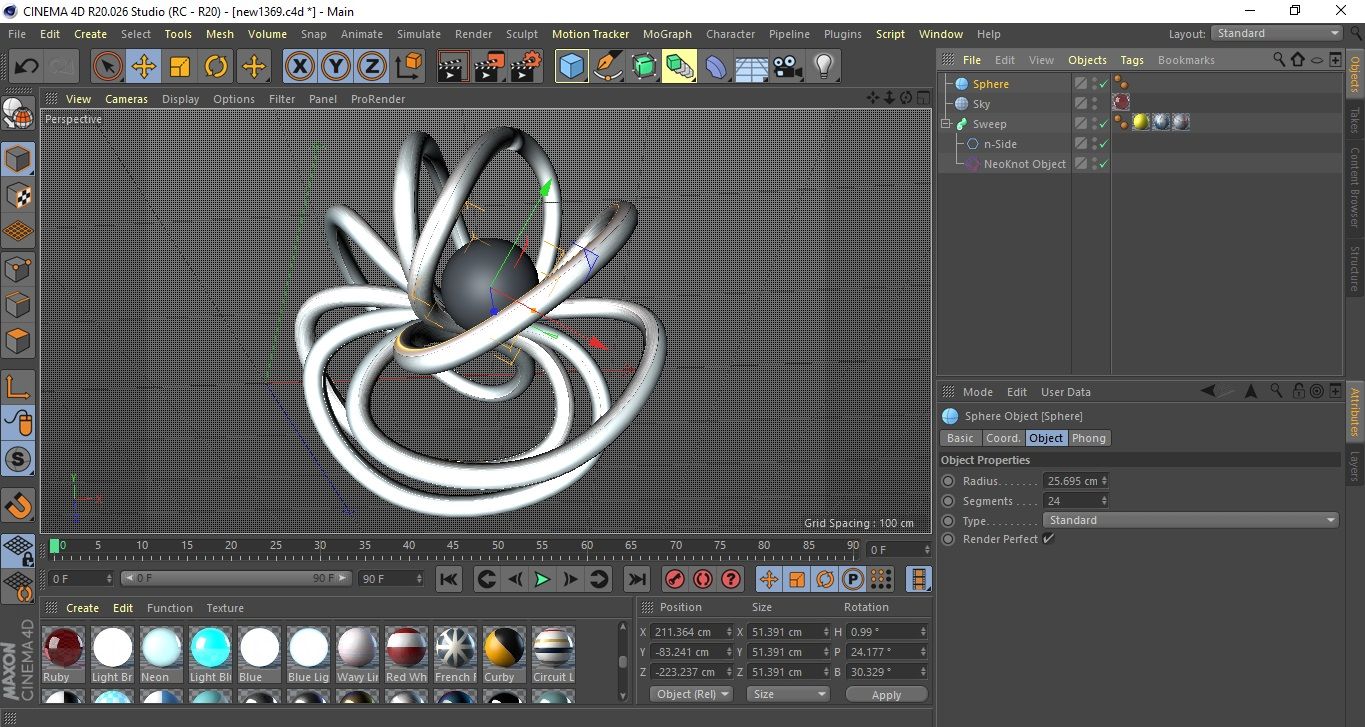This screenshot has width=1365, height=727.
Task: Go to the end of animation
Action: [x=636, y=579]
